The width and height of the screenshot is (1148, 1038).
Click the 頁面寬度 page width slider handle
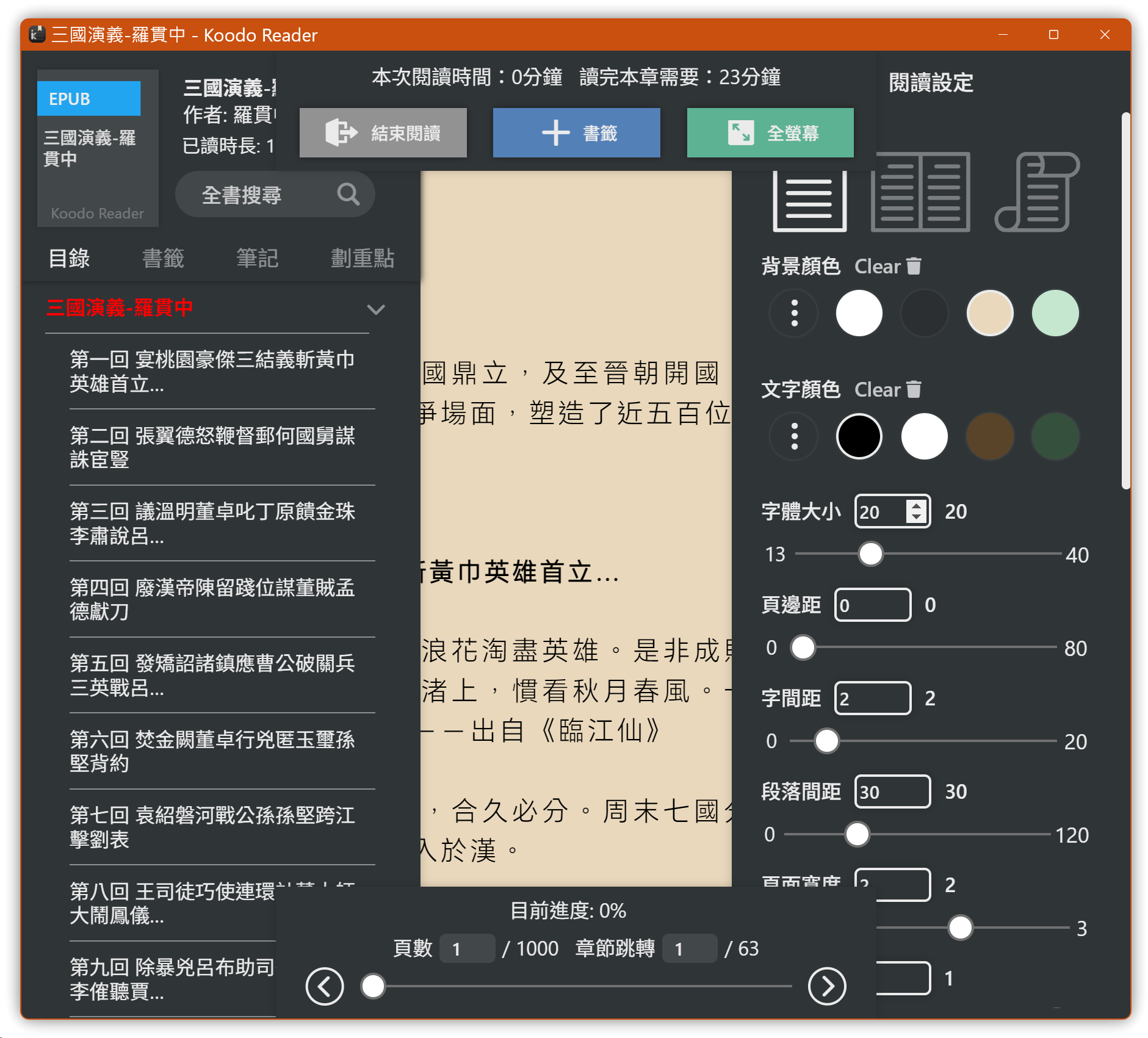pos(960,928)
